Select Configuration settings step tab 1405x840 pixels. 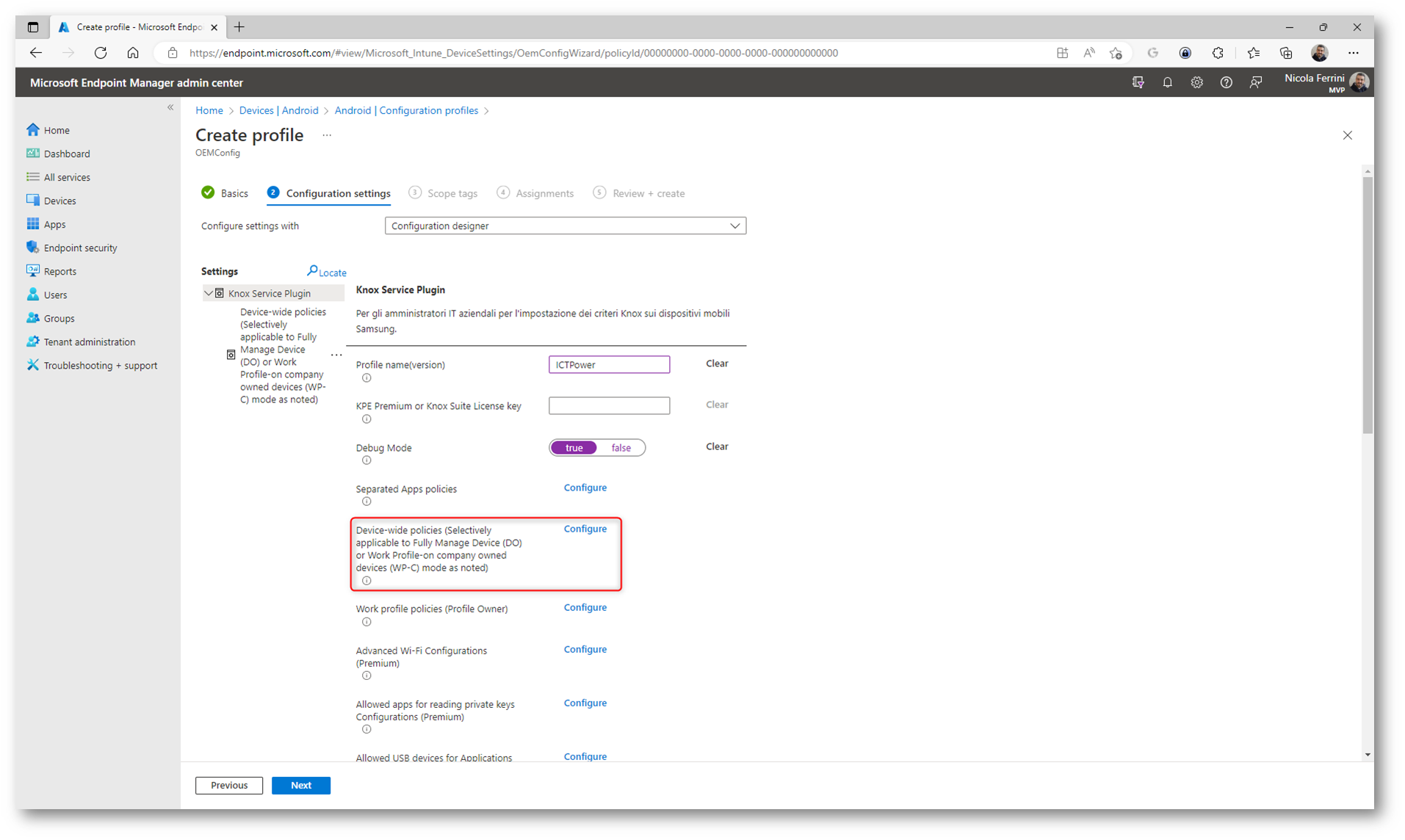point(328,193)
